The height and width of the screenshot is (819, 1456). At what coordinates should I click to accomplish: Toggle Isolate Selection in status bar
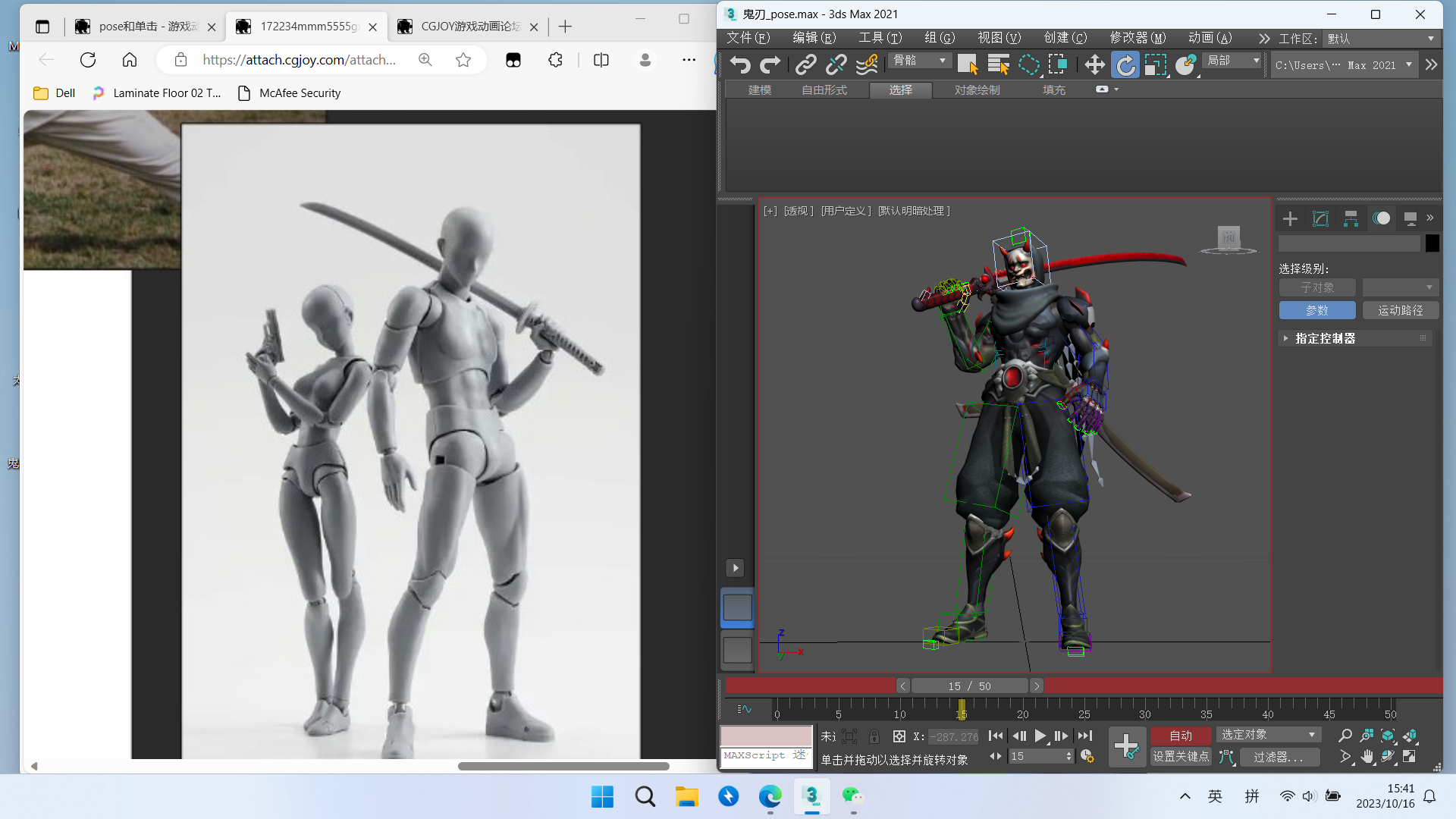click(849, 736)
